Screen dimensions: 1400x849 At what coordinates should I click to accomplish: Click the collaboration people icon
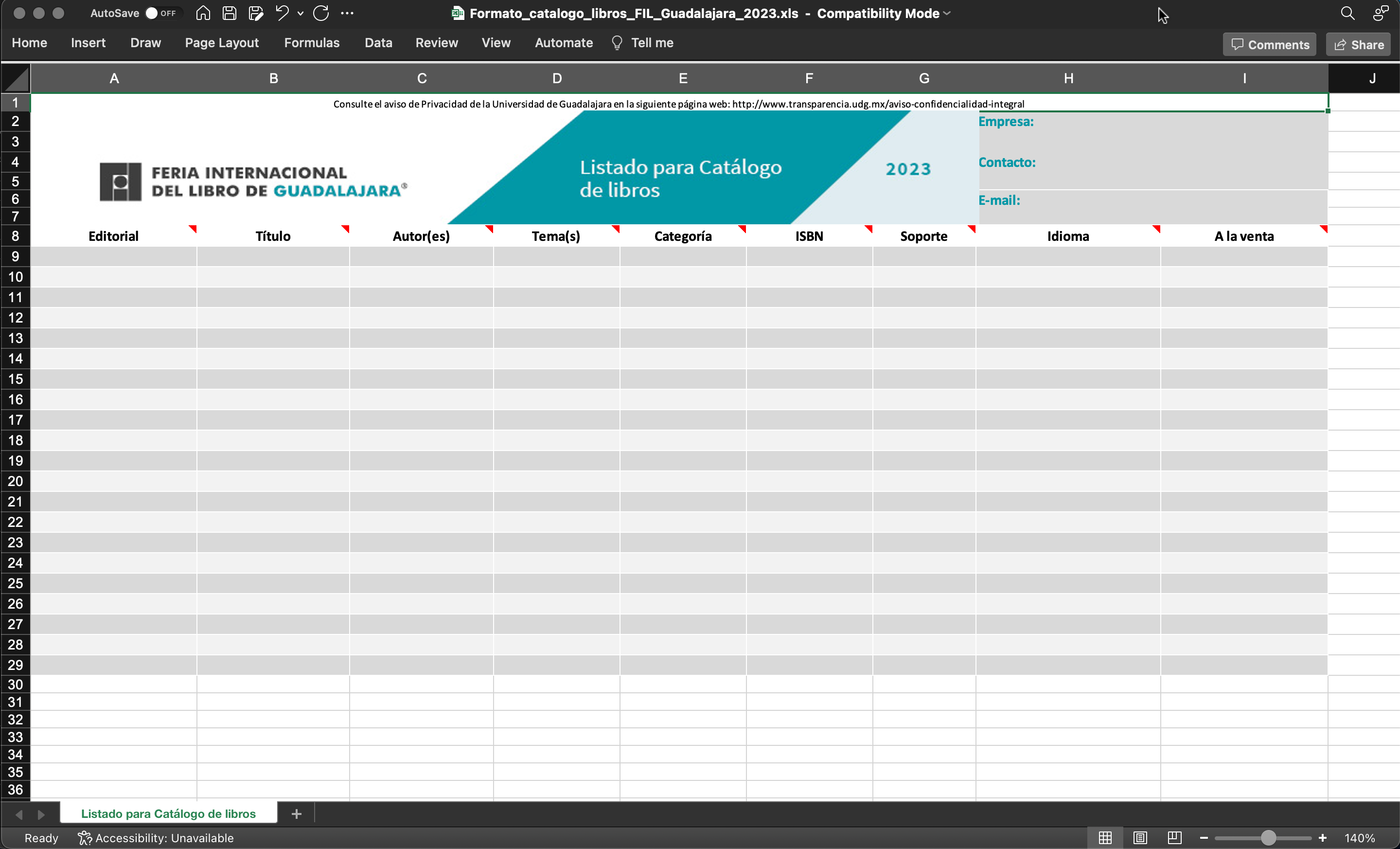point(1380,13)
